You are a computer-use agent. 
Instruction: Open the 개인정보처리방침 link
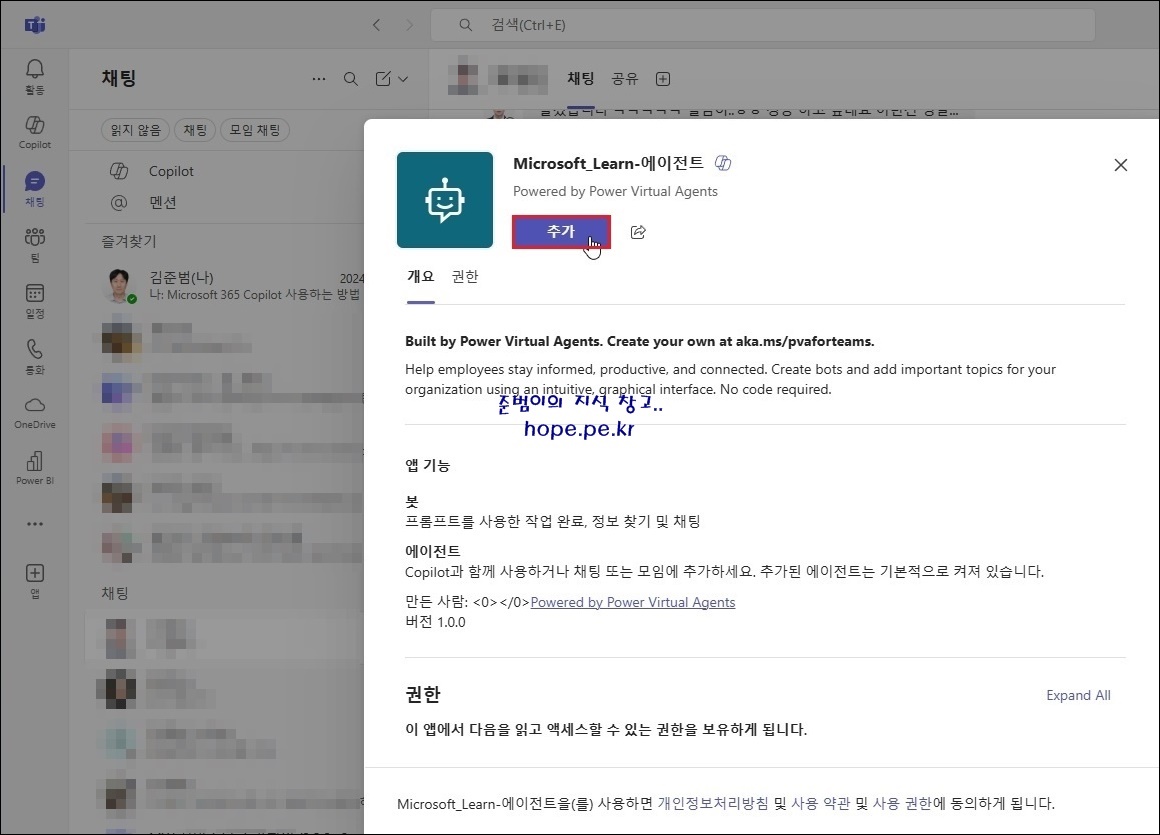click(x=713, y=803)
